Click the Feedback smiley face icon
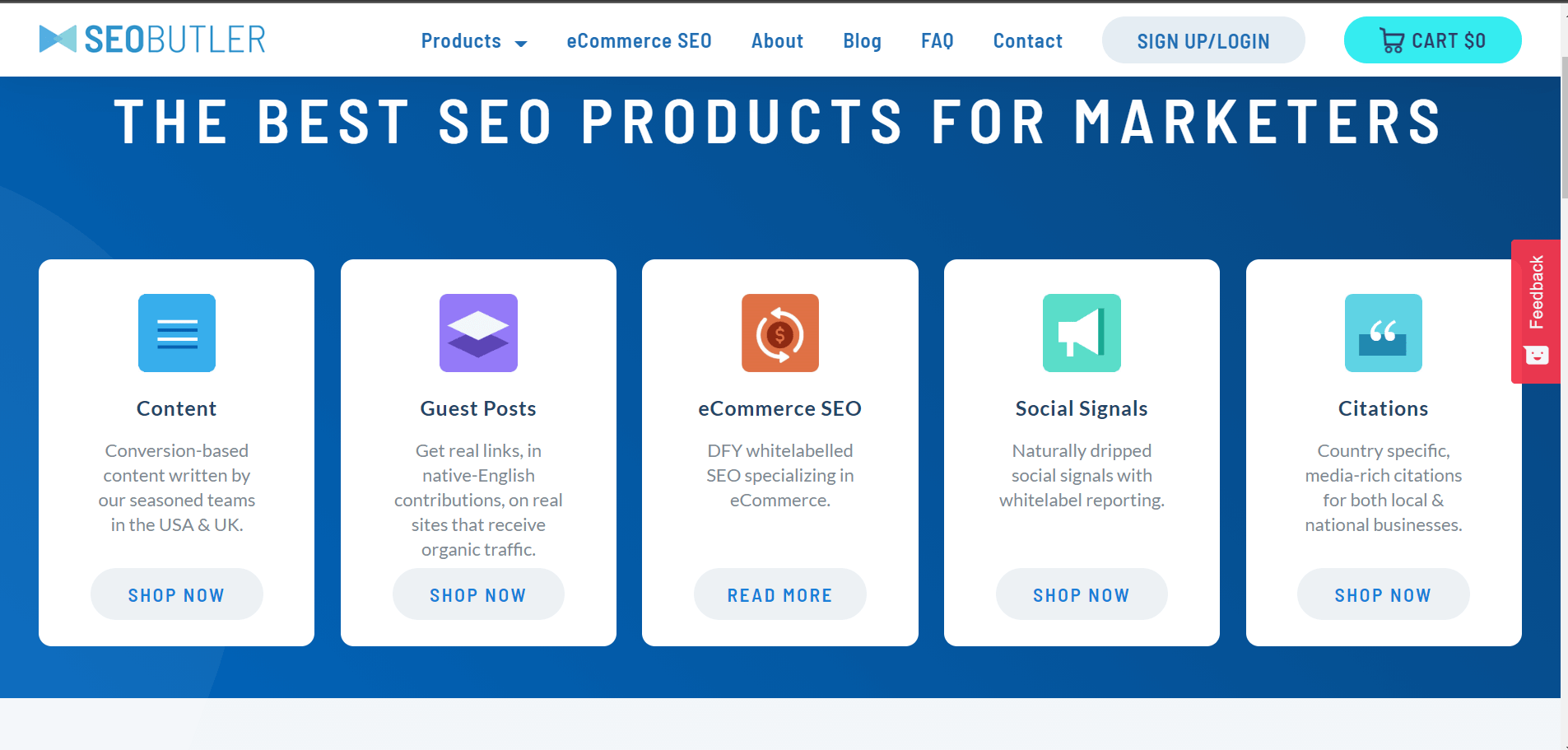The width and height of the screenshot is (1568, 750). coord(1537,355)
